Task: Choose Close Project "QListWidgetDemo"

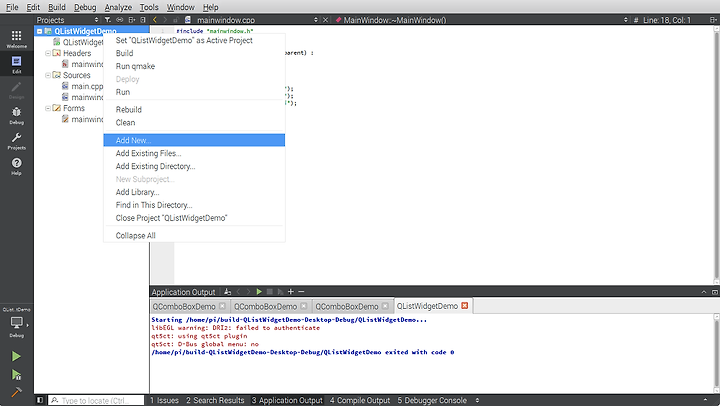Action: click(194, 218)
